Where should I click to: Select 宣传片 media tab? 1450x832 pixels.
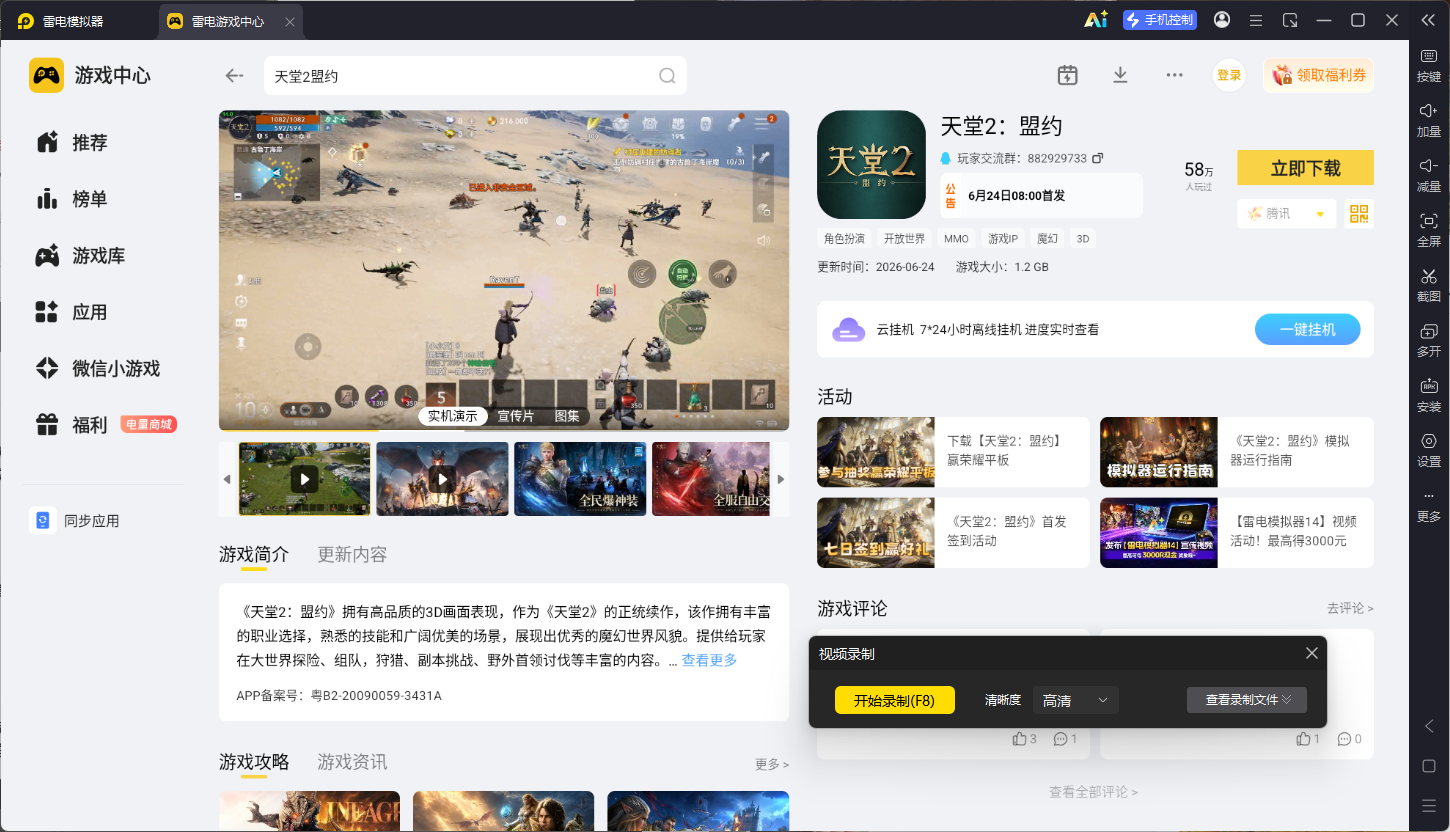point(516,416)
